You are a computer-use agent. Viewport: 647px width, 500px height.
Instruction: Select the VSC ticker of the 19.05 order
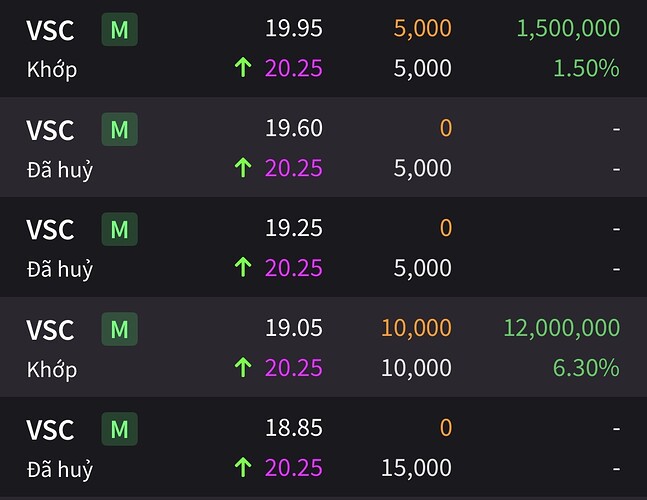[50, 330]
